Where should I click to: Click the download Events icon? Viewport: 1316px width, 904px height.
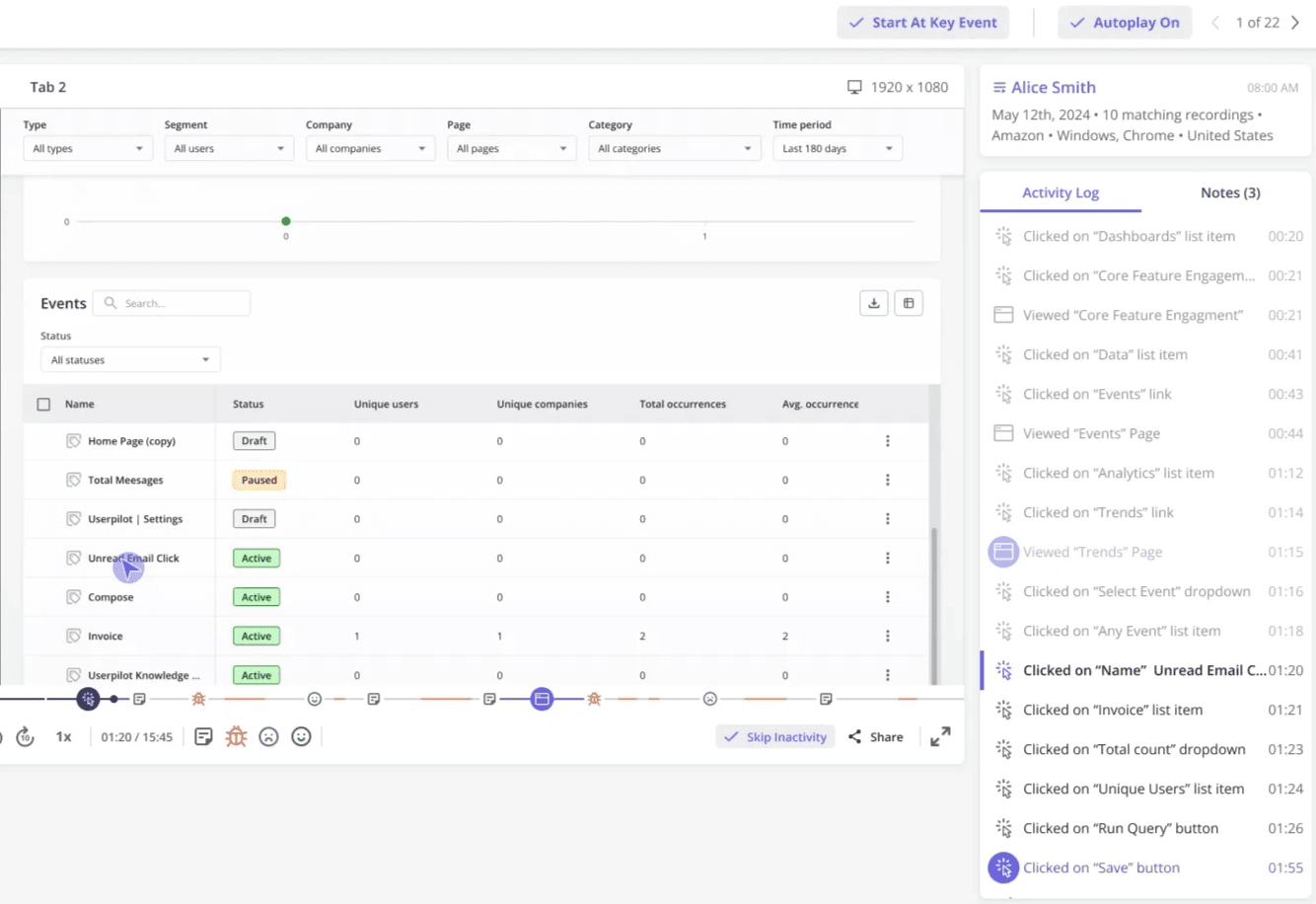pyautogui.click(x=874, y=303)
